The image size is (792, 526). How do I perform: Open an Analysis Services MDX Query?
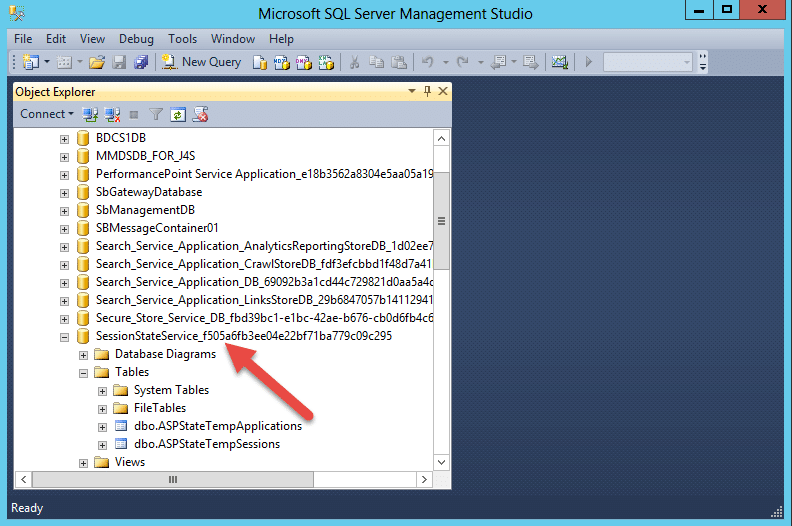point(281,62)
